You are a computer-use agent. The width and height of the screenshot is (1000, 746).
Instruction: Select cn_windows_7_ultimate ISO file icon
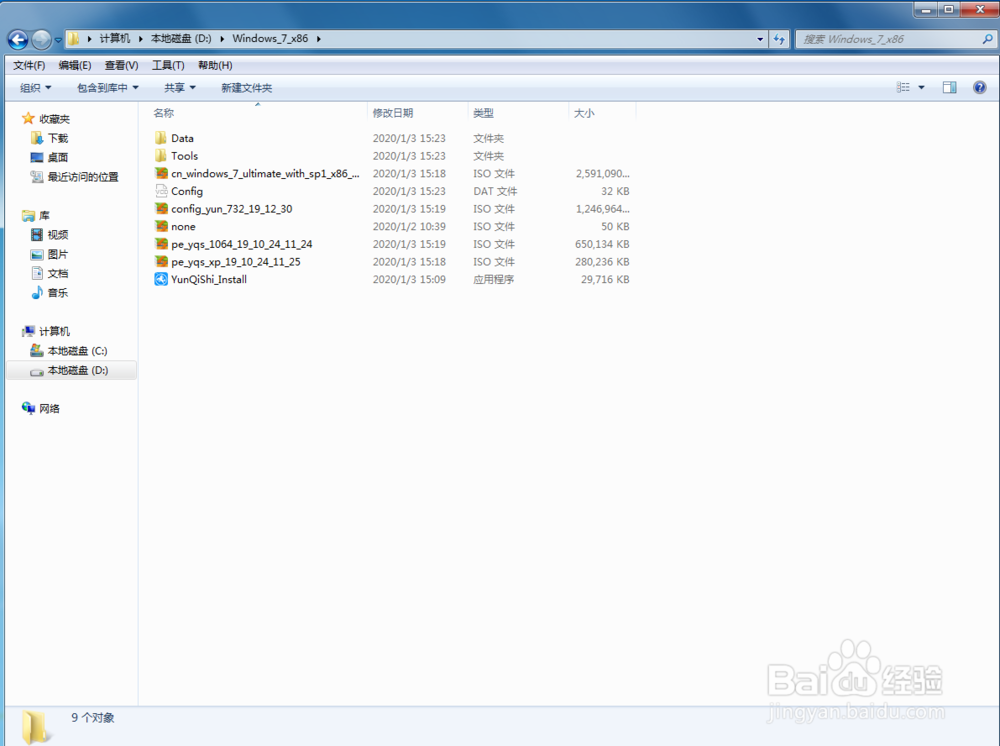click(x=161, y=173)
